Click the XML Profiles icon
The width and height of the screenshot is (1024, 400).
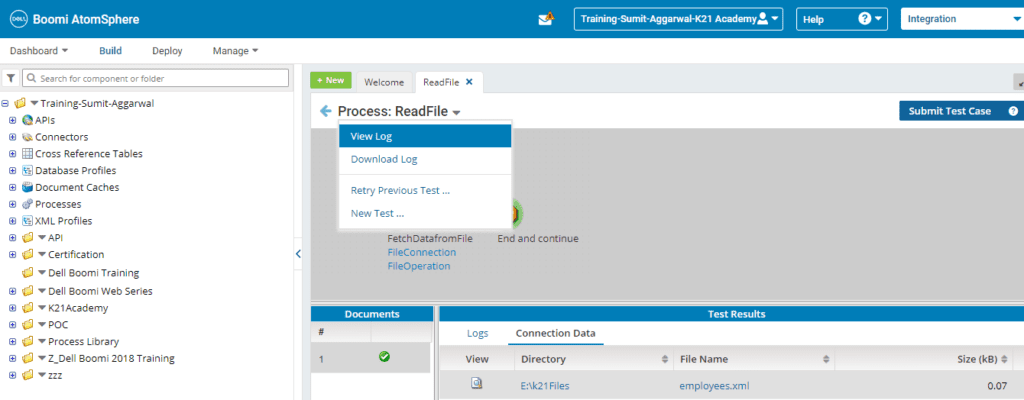point(27,221)
